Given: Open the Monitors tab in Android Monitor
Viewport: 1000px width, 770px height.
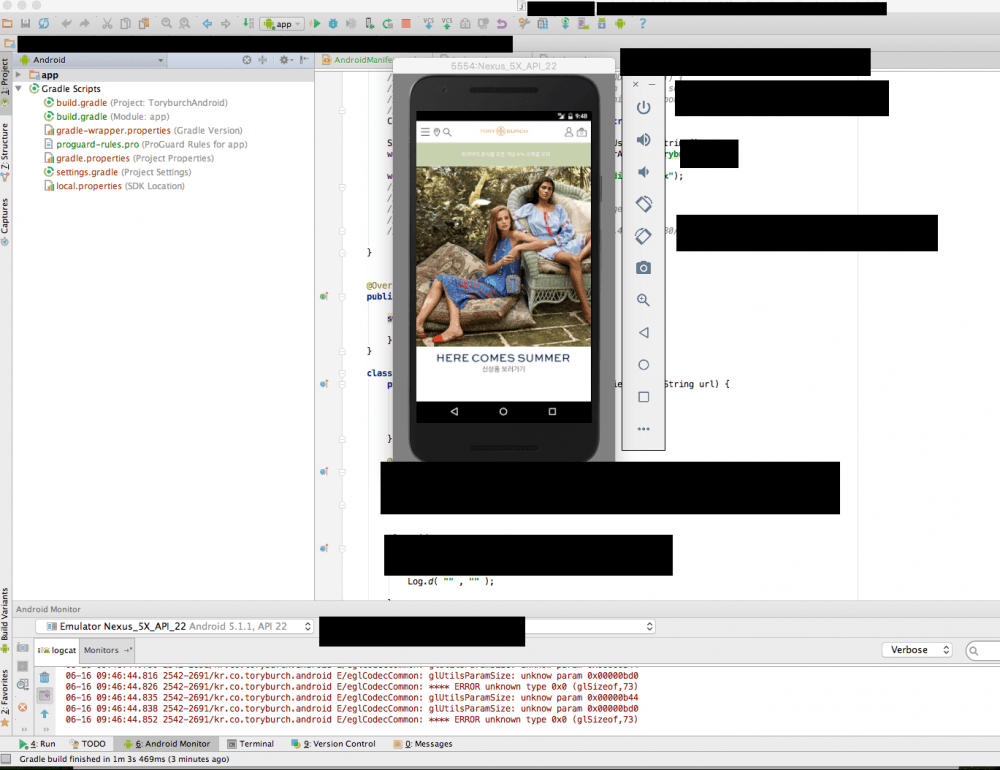Looking at the screenshot, I should pyautogui.click(x=107, y=650).
